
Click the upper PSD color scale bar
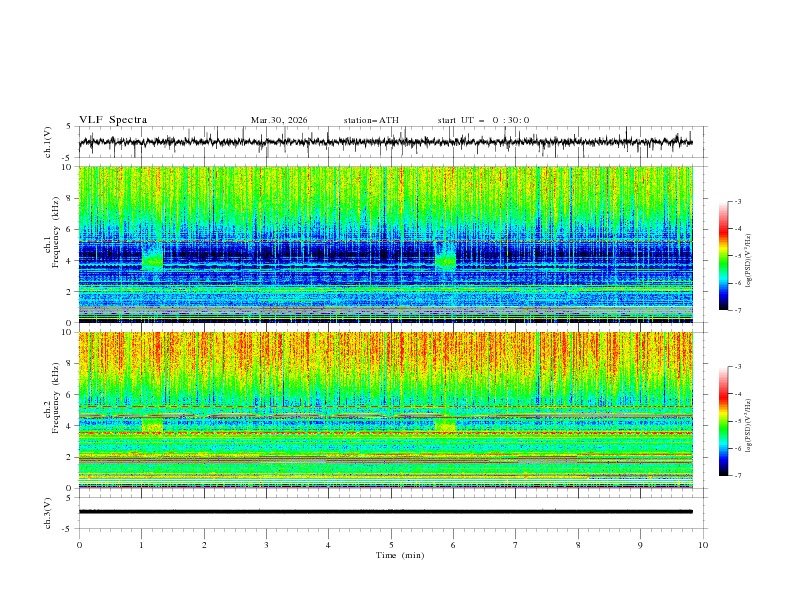[x=724, y=255]
